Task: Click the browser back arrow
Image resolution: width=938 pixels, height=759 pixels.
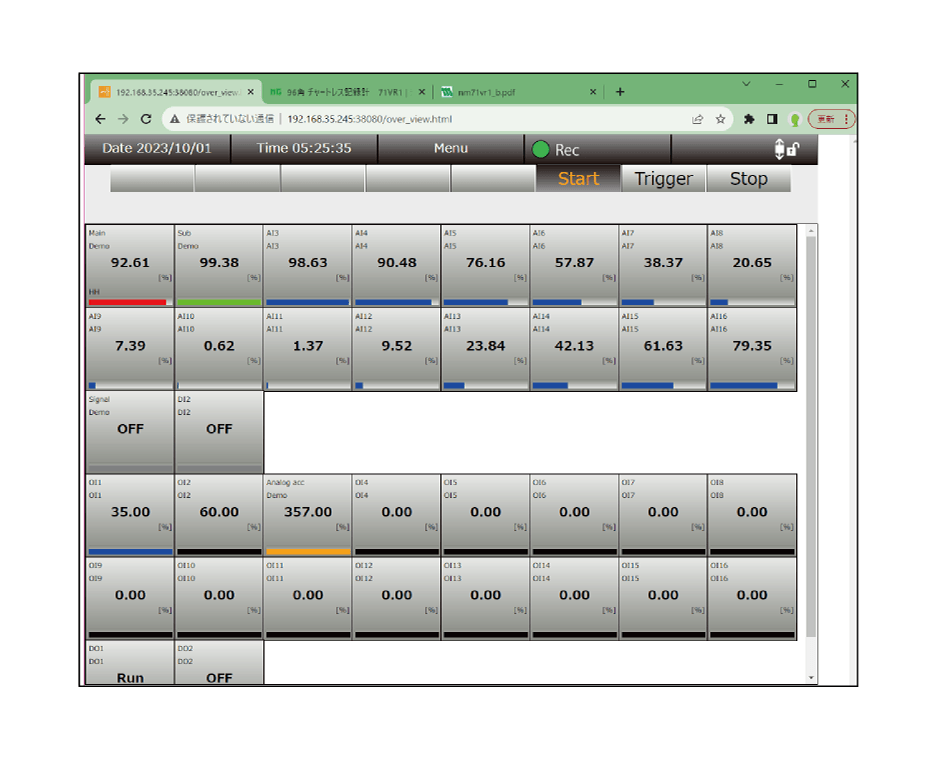Action: (x=100, y=119)
